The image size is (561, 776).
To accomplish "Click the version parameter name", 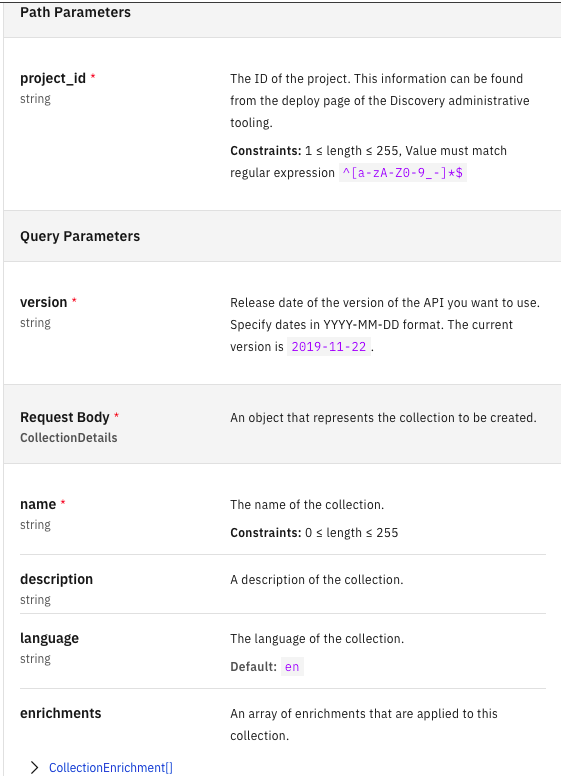I will (44, 302).
